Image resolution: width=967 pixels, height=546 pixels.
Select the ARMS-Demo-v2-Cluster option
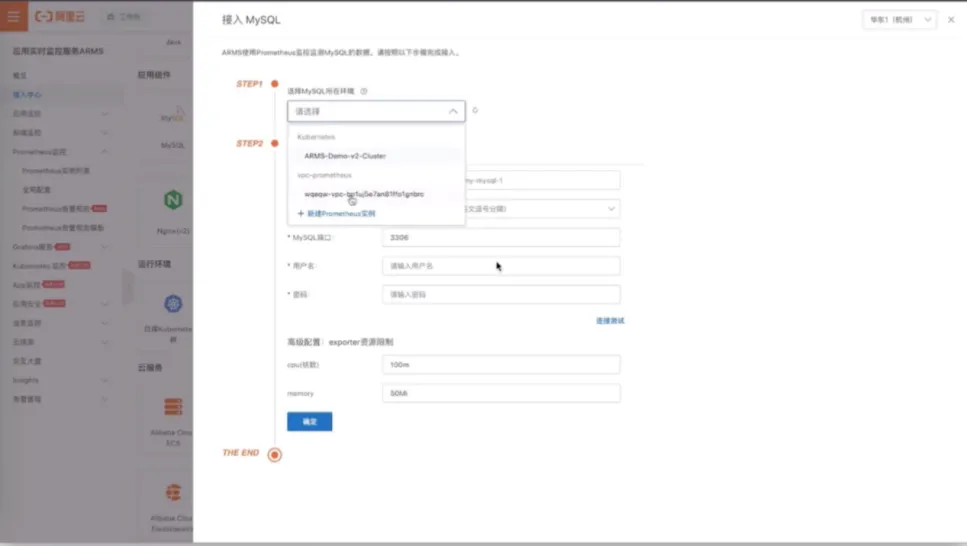point(376,156)
